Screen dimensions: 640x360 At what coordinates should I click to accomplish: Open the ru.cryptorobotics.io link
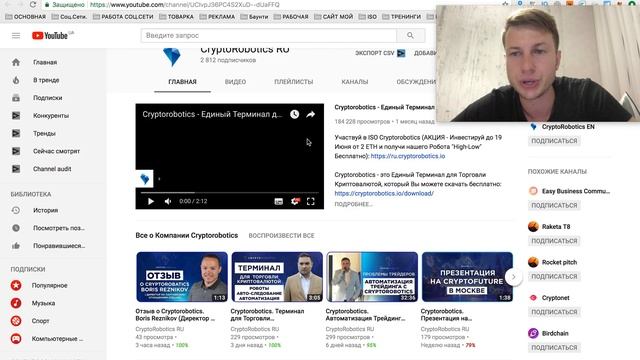[x=408, y=156]
